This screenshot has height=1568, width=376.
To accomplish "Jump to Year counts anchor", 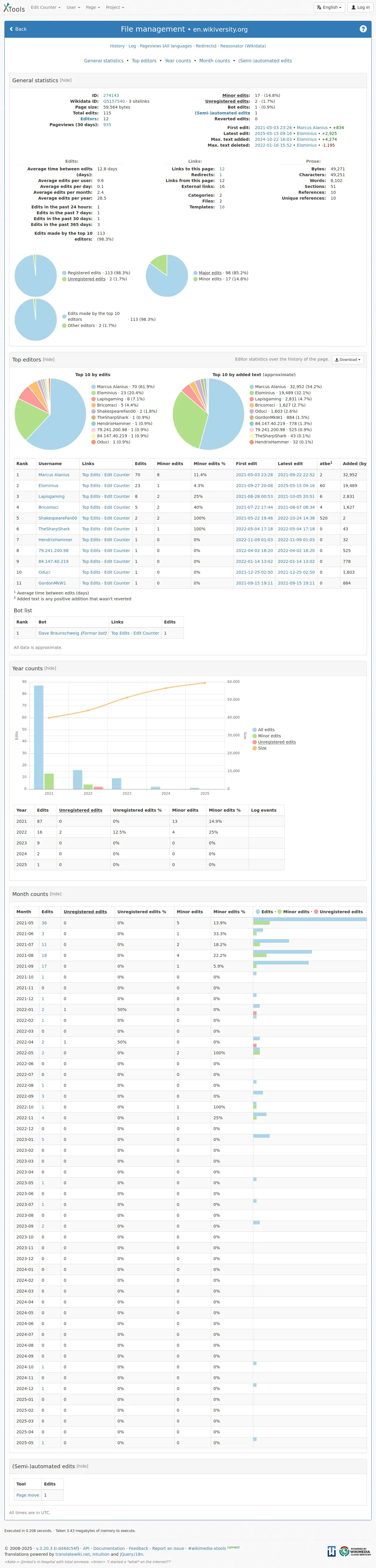I will (x=178, y=61).
